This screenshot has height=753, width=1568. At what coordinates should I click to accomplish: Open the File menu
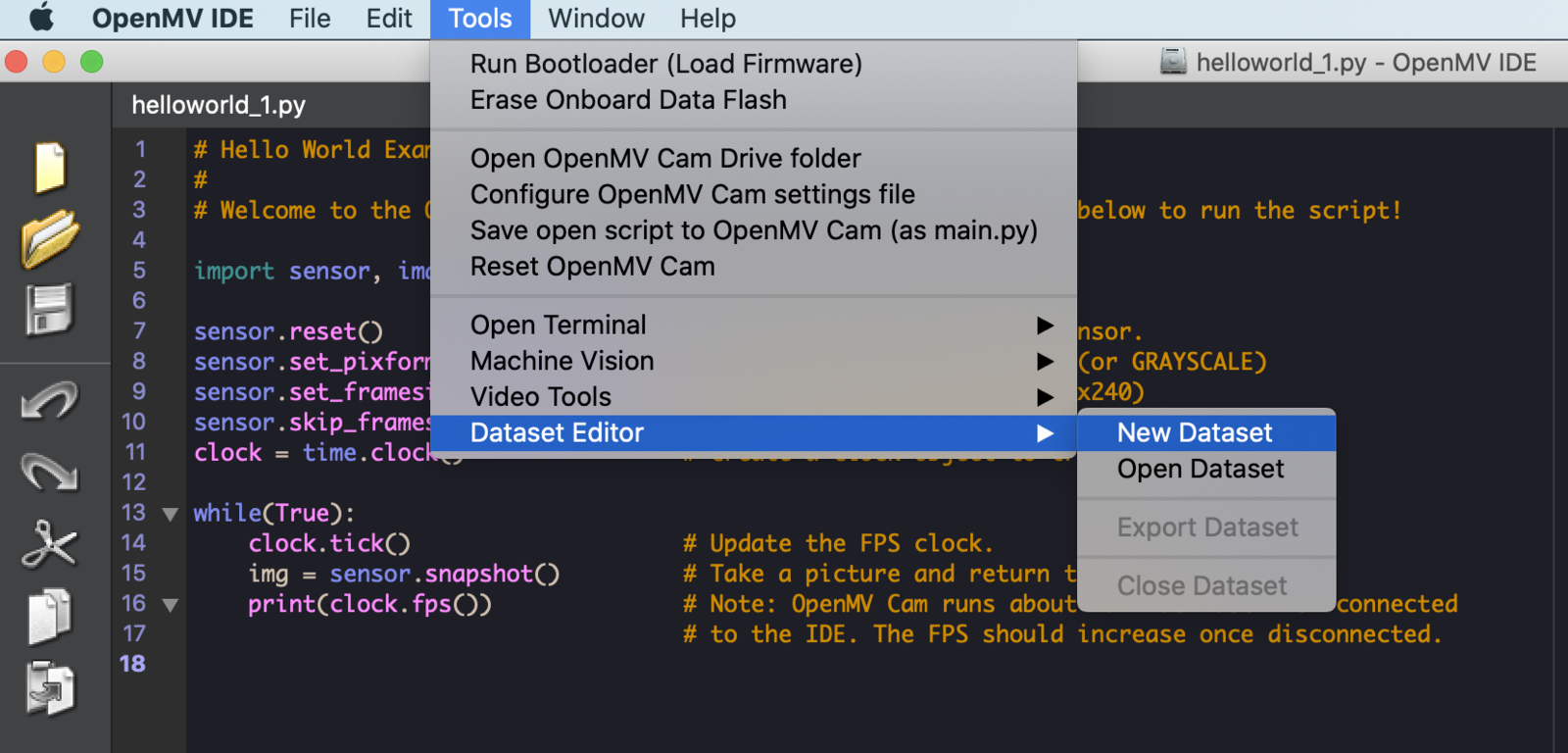tap(310, 19)
